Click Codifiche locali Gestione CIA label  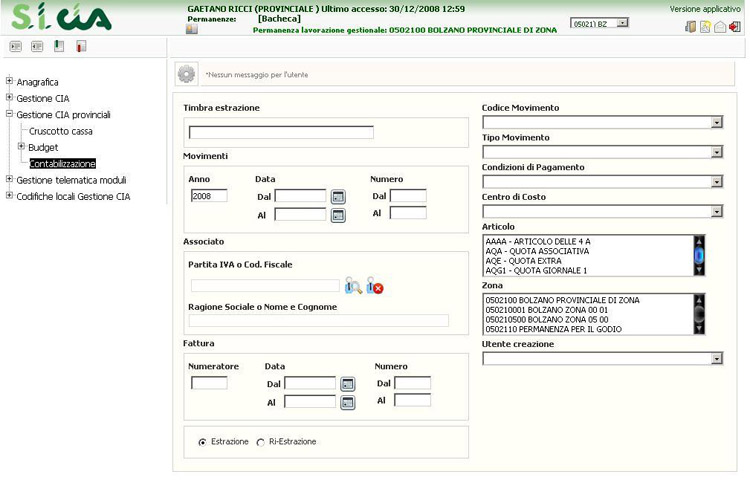pos(73,196)
